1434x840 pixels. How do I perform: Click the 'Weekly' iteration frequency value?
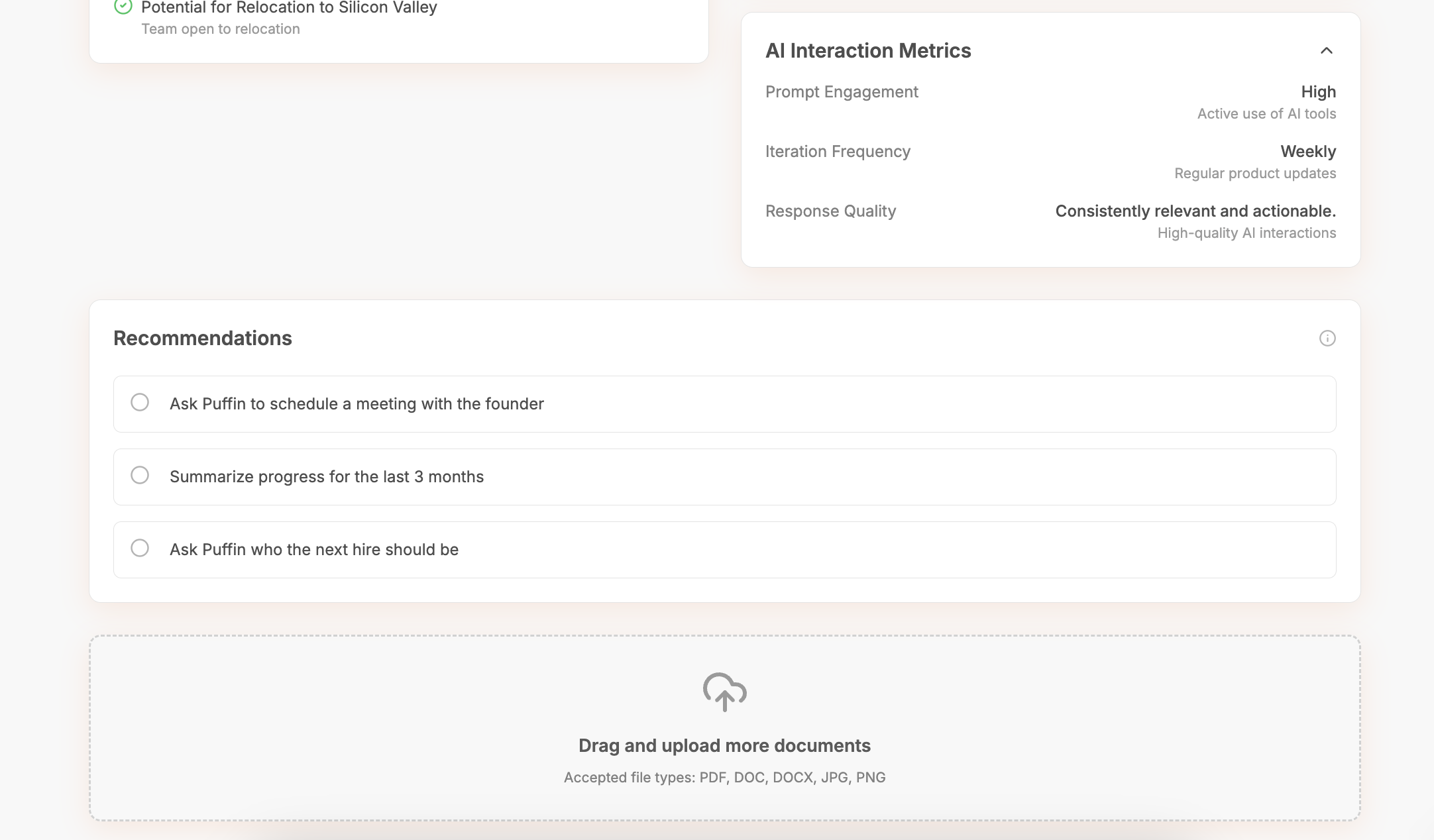coord(1307,152)
